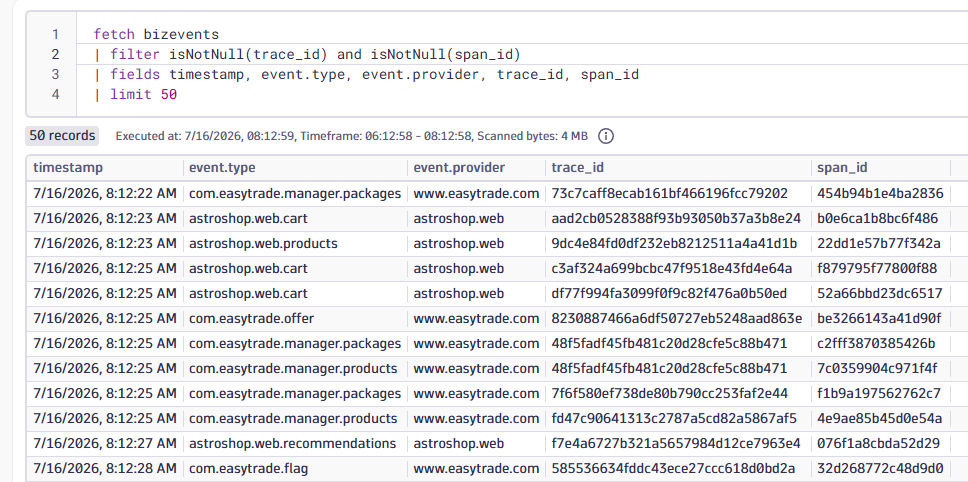The image size is (968, 482).
Task: Select span_id 52a66bbd23dc6517
Action: [880, 294]
